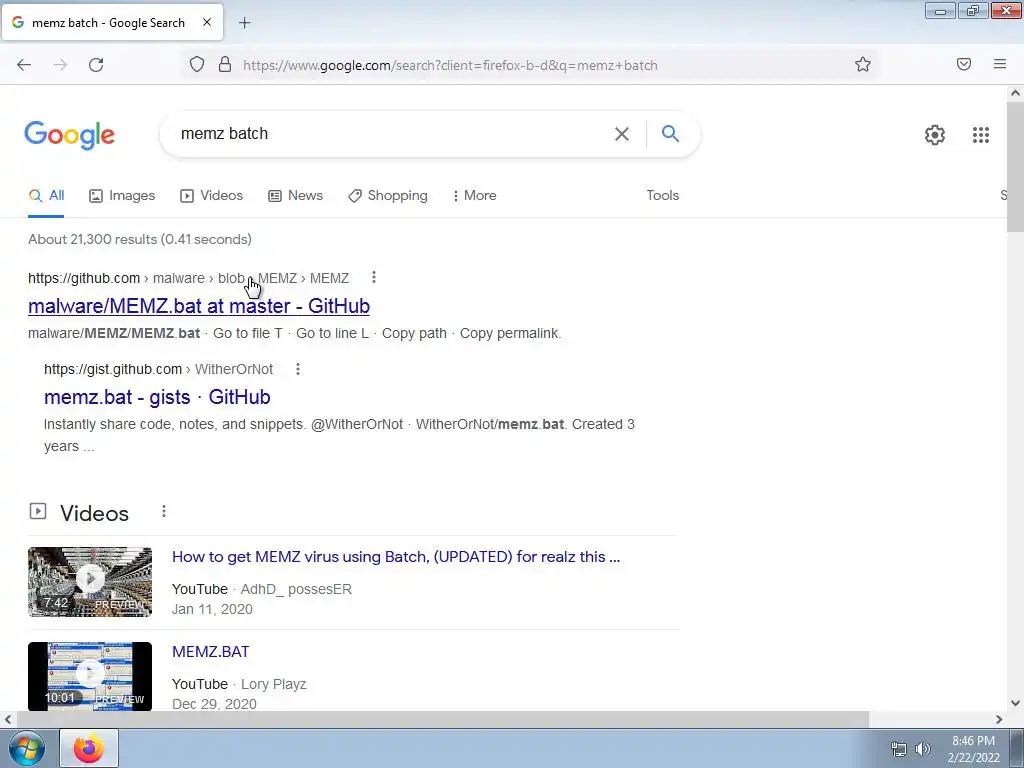Open How to get MEMZ virus using Batch video

pyautogui.click(x=396, y=556)
